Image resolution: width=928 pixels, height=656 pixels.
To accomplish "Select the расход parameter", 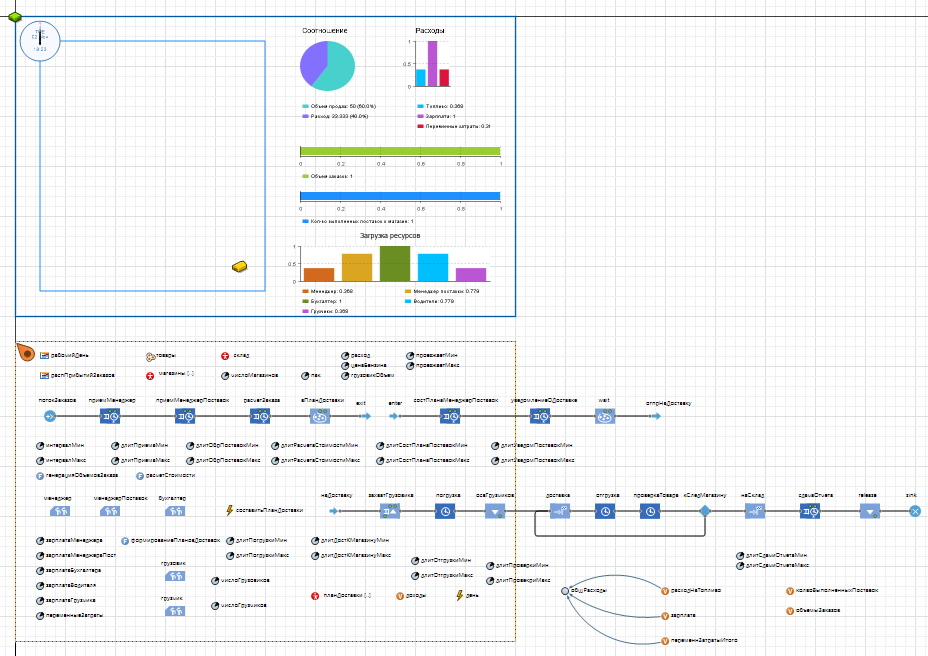I will point(345,356).
